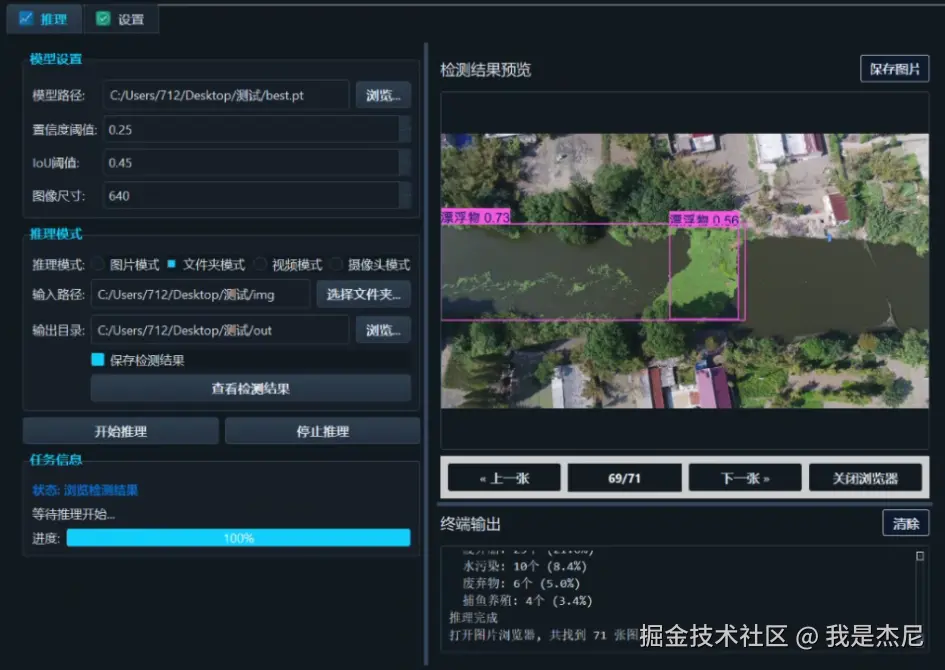Open the model path 浏览 browser dialog

pyautogui.click(x=383, y=95)
